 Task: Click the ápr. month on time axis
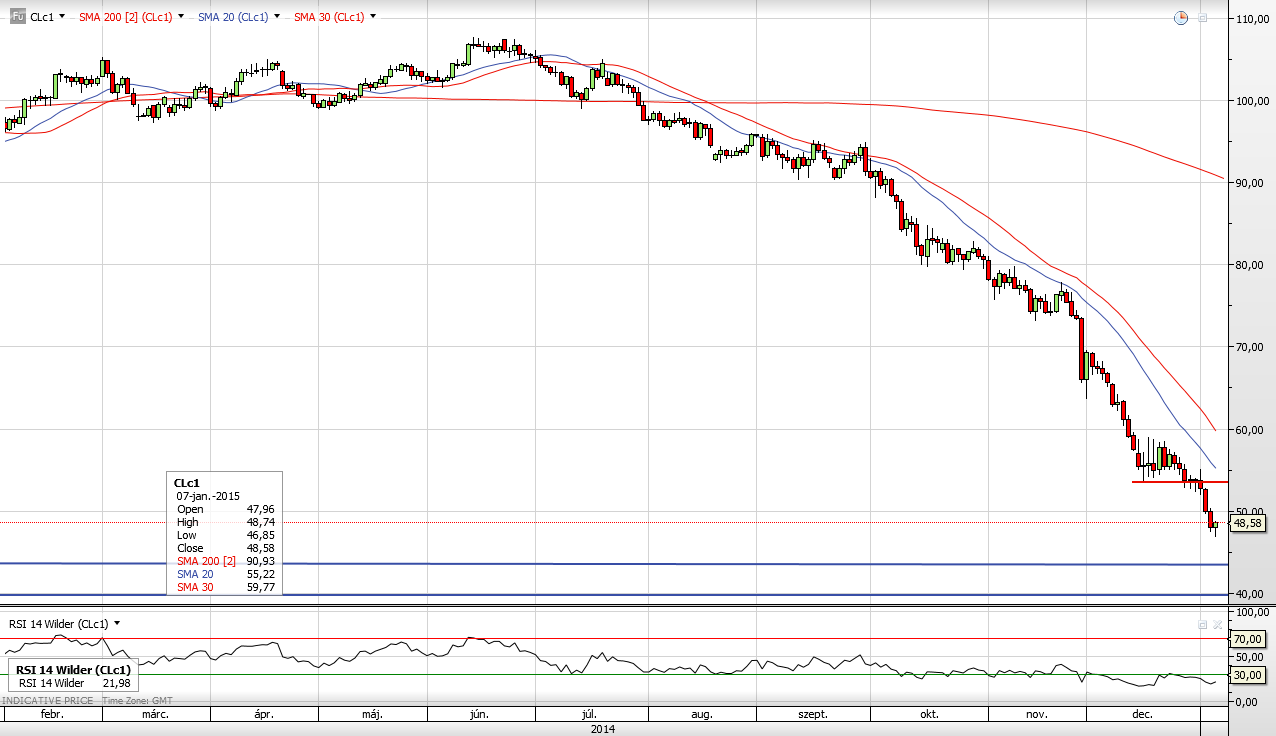pos(264,714)
